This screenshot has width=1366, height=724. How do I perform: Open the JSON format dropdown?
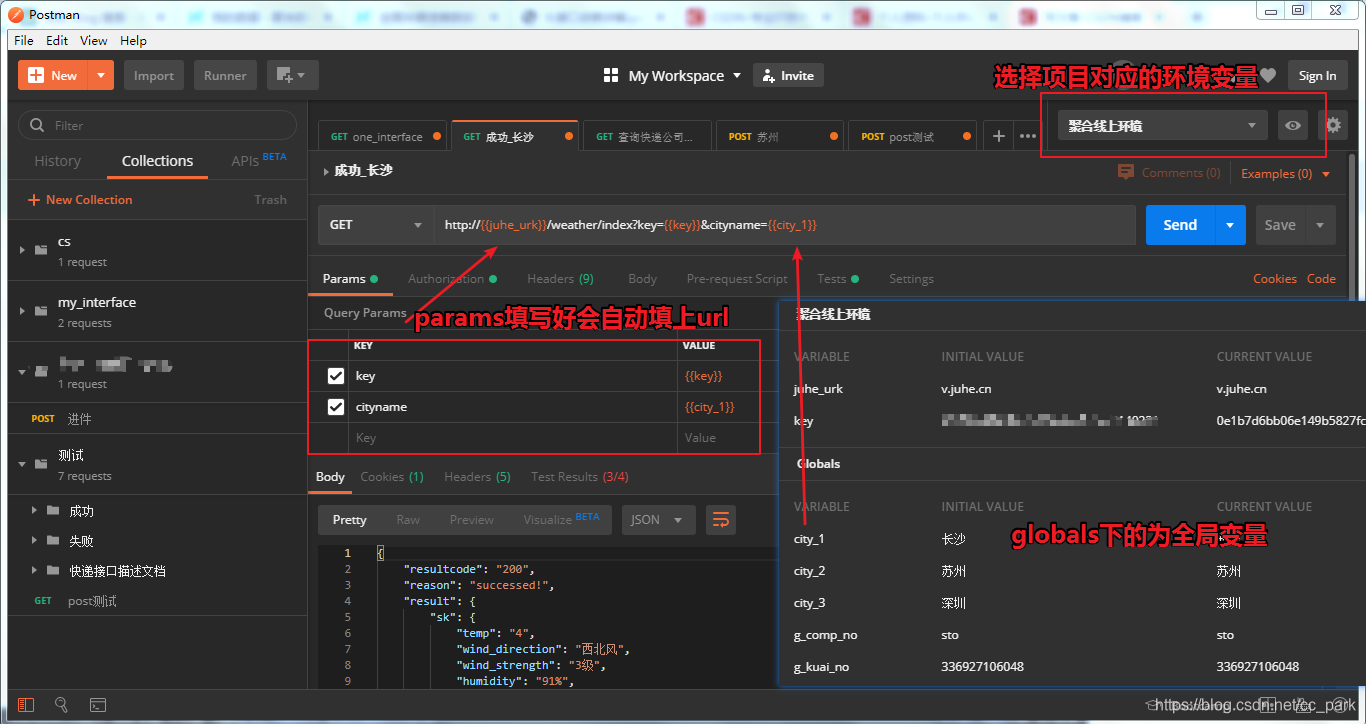(x=658, y=520)
